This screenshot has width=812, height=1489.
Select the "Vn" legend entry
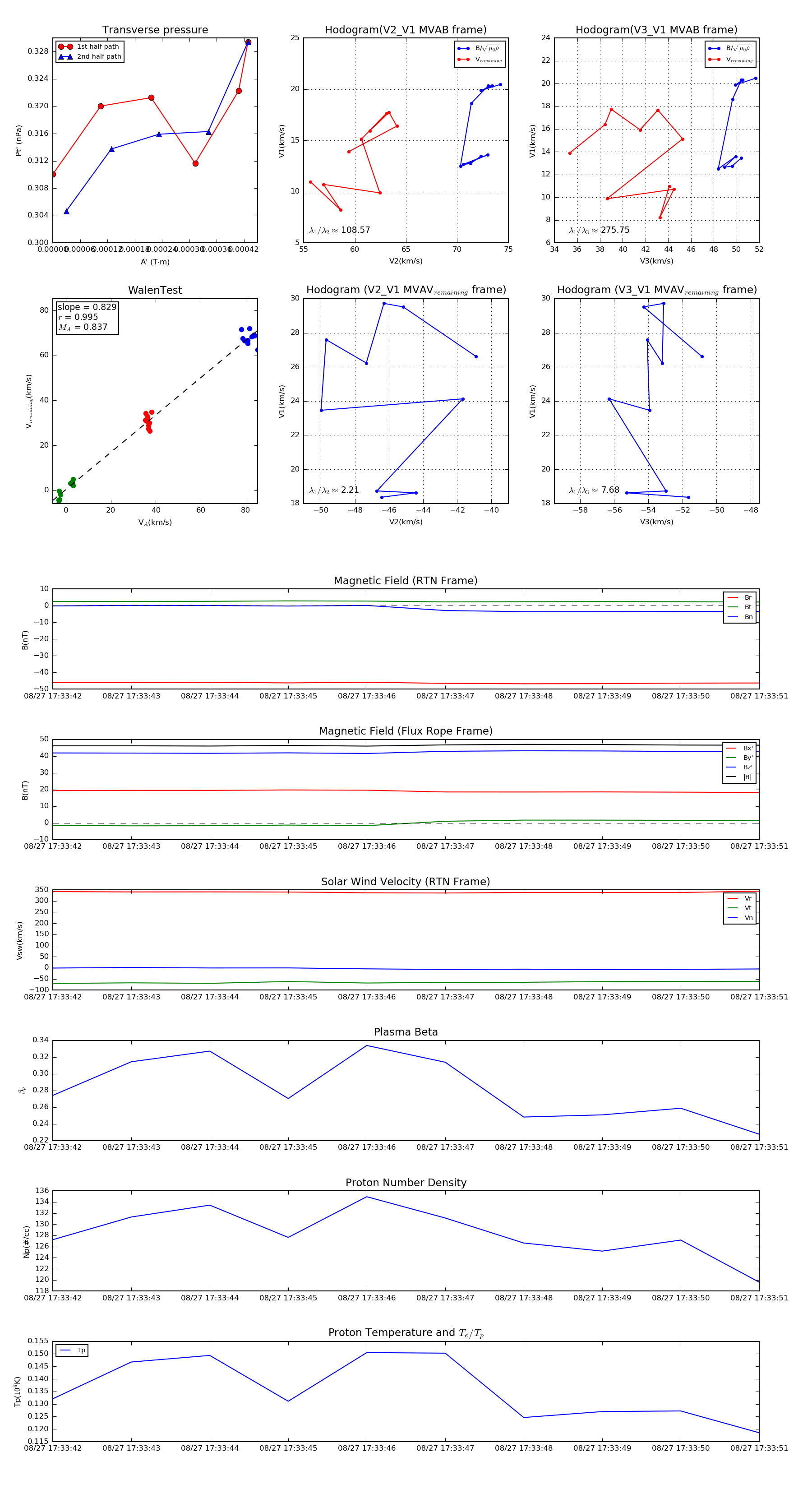point(740,918)
